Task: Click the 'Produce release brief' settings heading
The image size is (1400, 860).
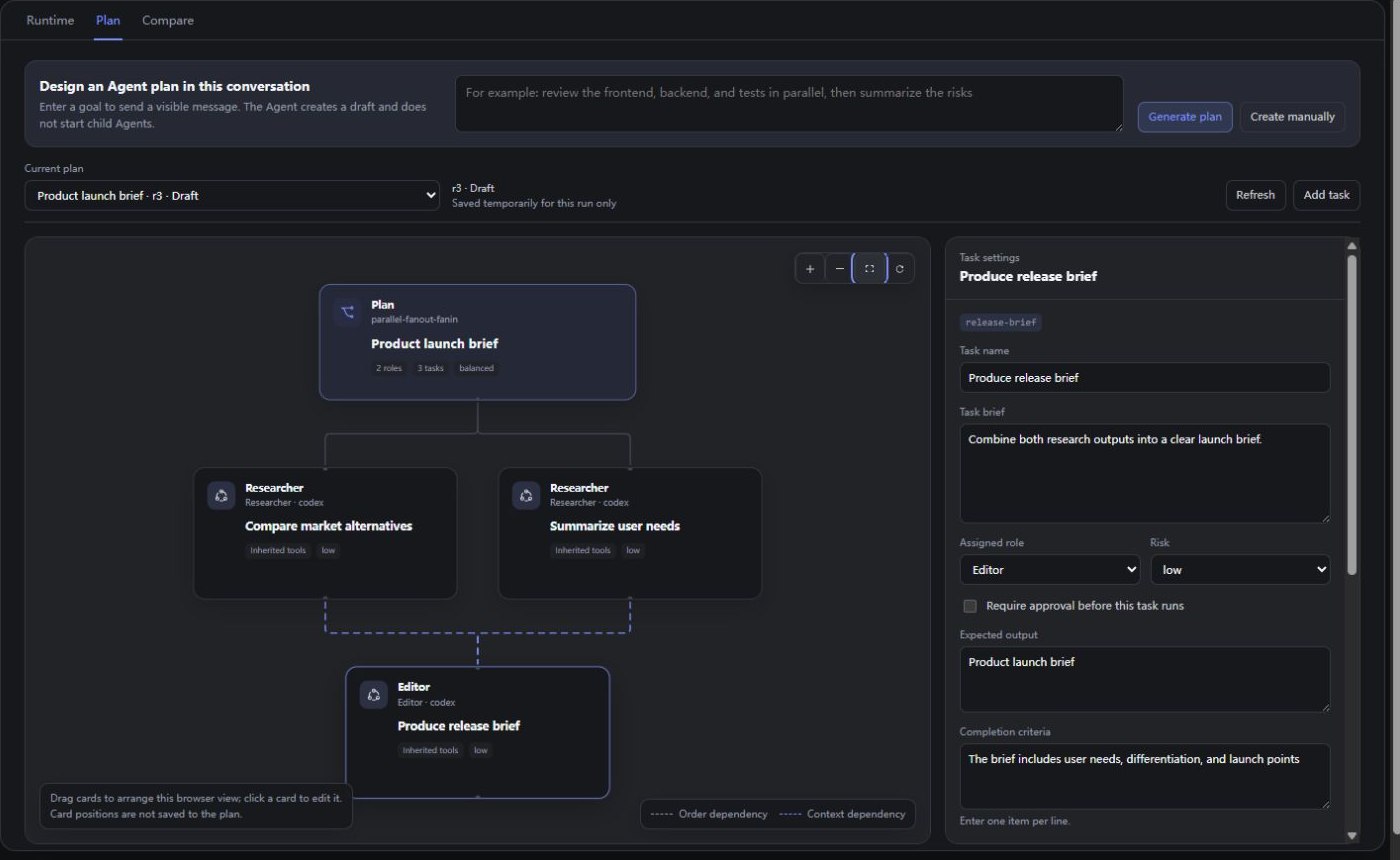Action: point(1028,276)
